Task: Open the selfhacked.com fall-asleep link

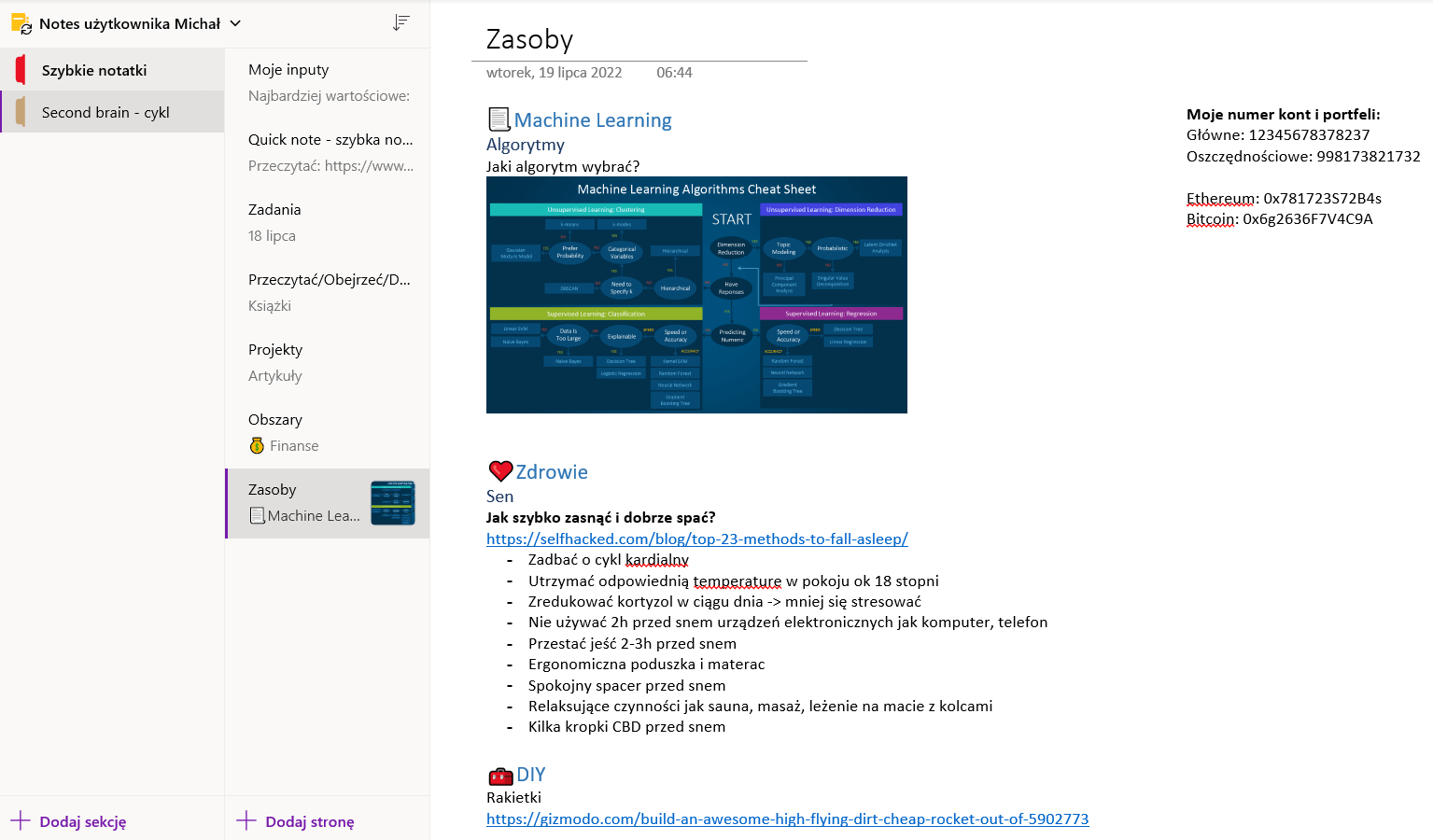Action: click(x=697, y=539)
